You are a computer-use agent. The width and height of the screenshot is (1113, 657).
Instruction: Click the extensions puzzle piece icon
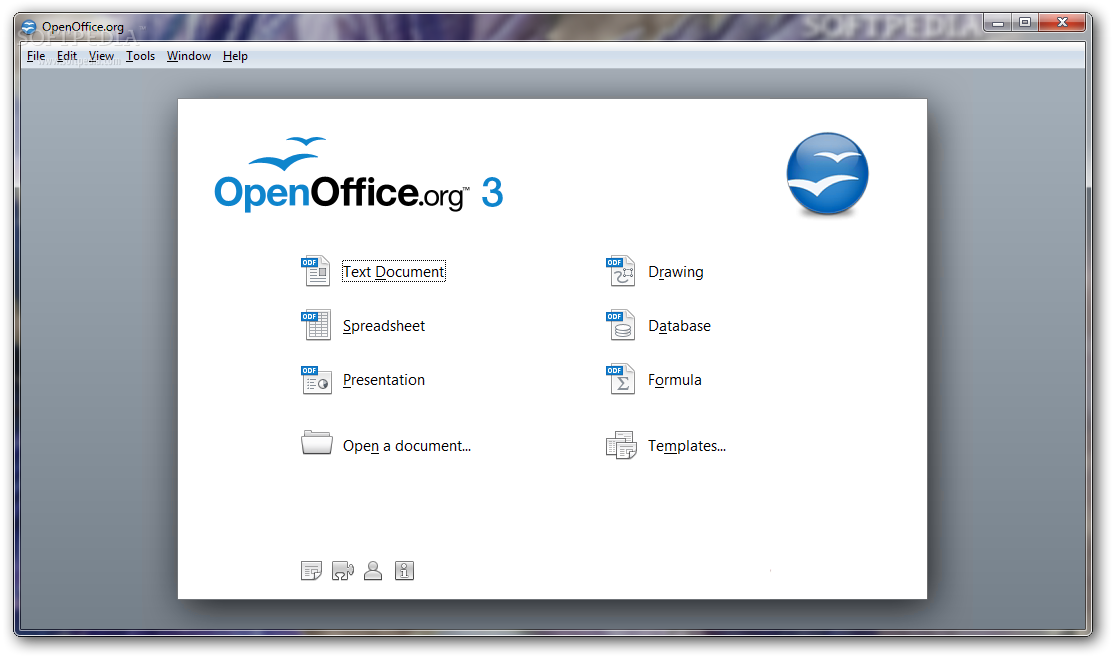[x=343, y=570]
